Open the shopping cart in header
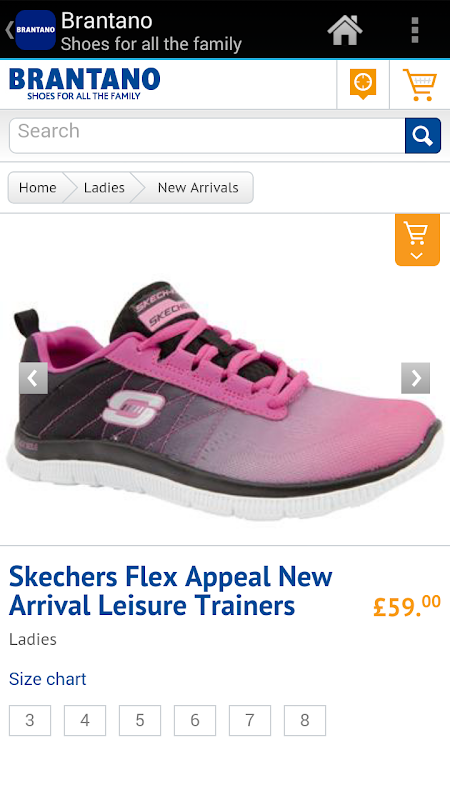 click(420, 85)
